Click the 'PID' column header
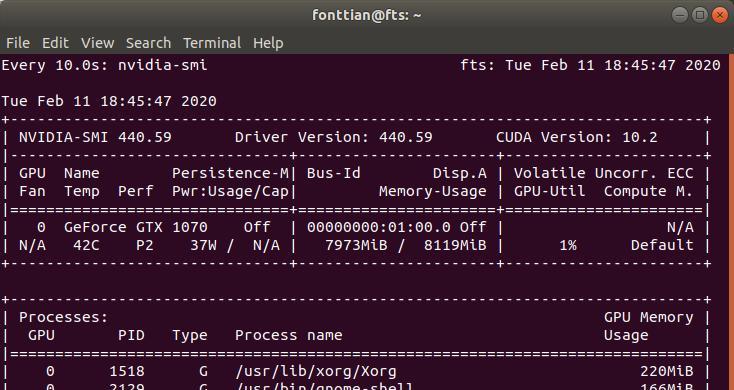Screen dimensions: 734x390 pyautogui.click(x=131, y=336)
